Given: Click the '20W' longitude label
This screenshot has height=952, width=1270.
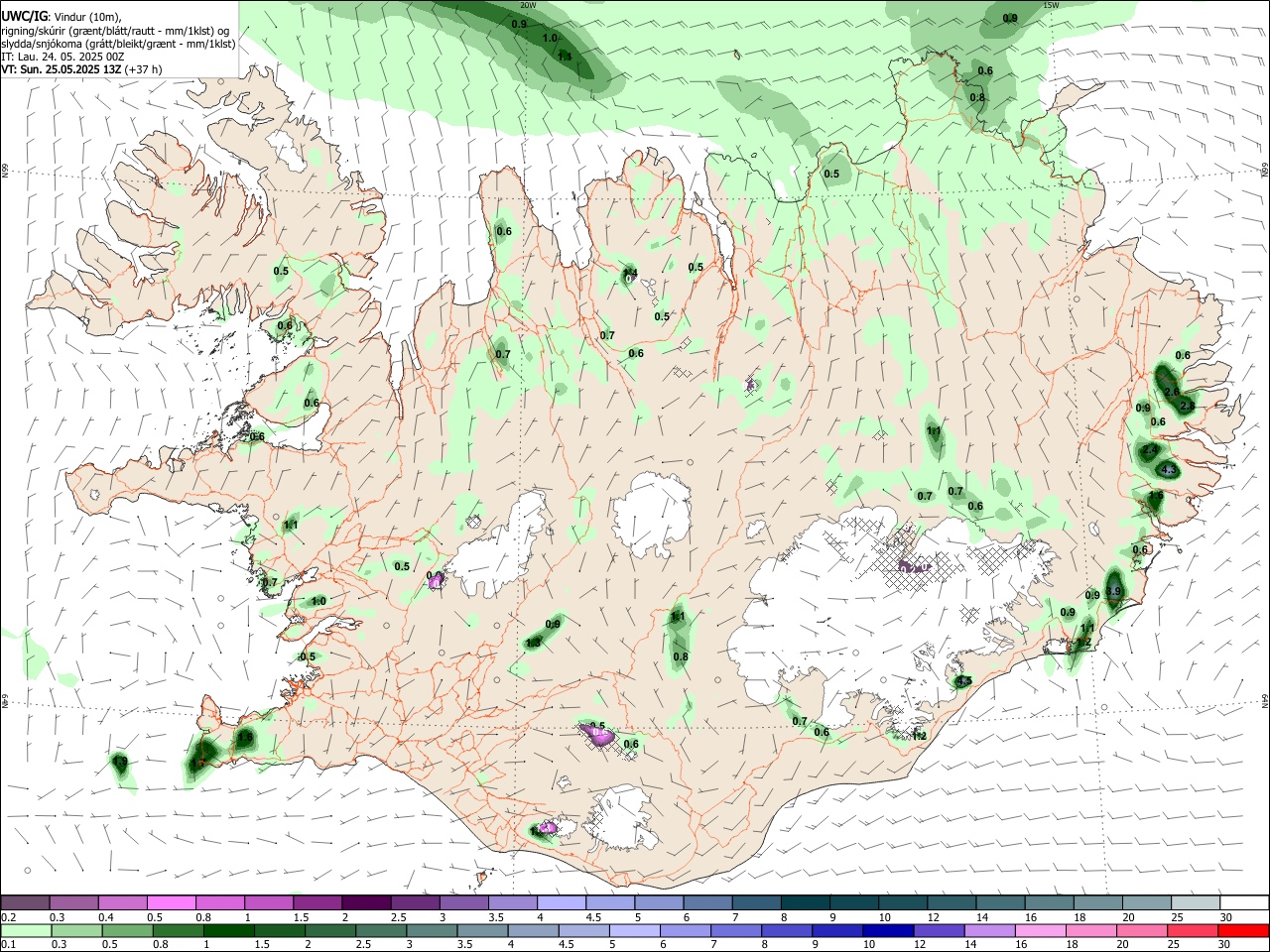Looking at the screenshot, I should tap(528, 5).
